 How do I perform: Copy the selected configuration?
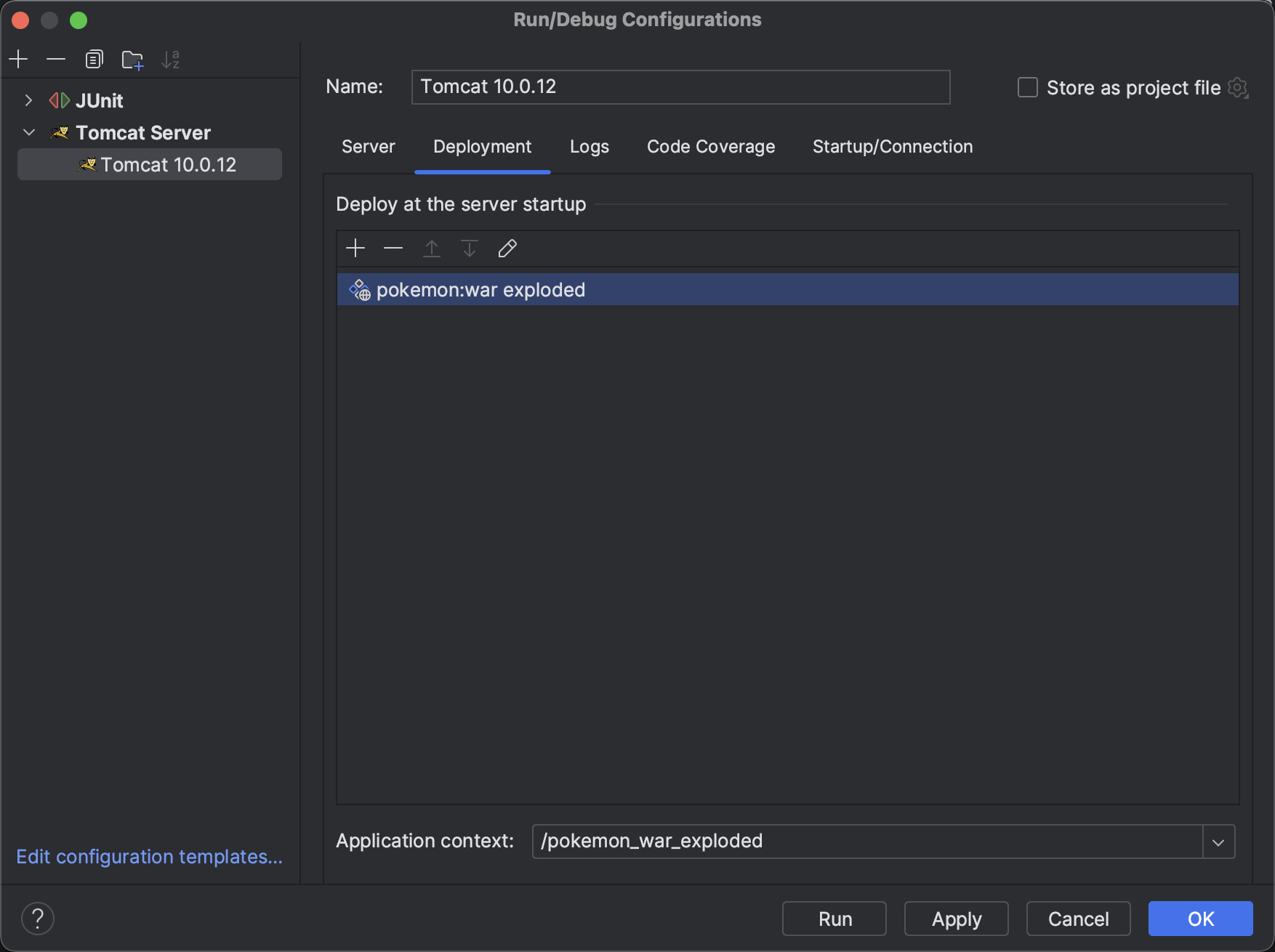click(x=94, y=59)
